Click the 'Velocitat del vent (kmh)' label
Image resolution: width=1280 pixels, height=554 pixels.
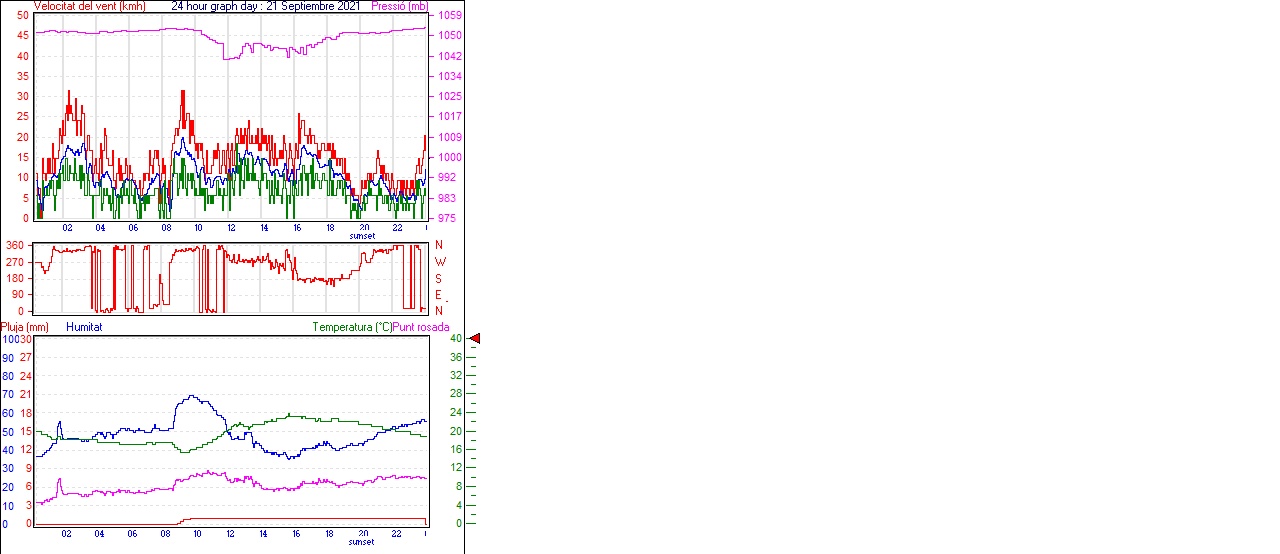point(89,6)
